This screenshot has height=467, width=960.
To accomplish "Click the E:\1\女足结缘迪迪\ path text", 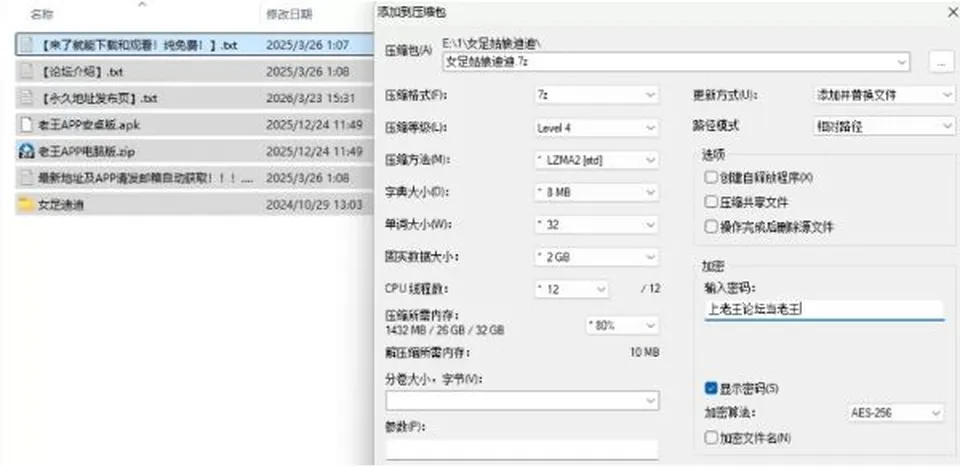I will [x=492, y=43].
